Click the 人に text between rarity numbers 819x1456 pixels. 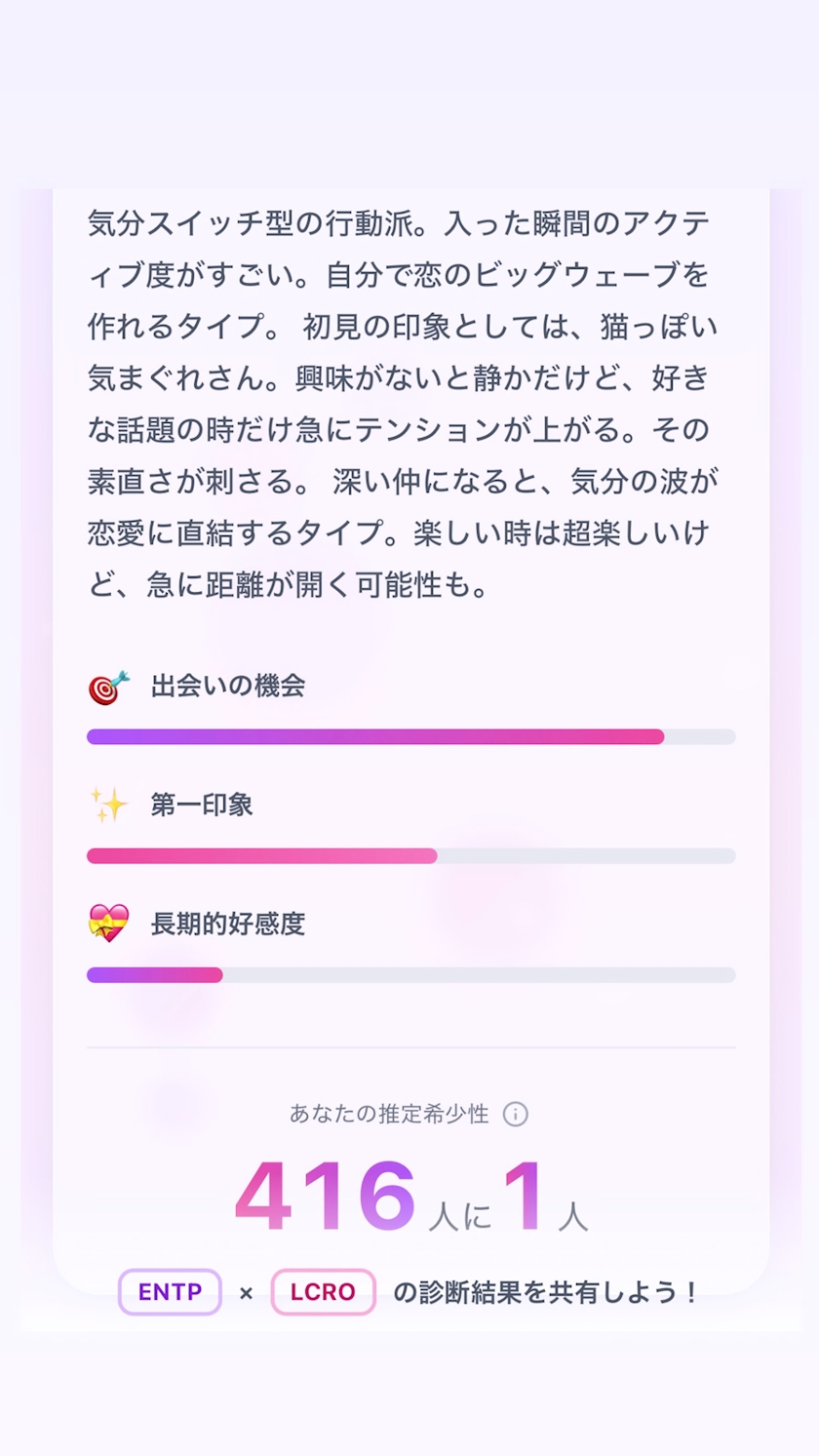(459, 1215)
